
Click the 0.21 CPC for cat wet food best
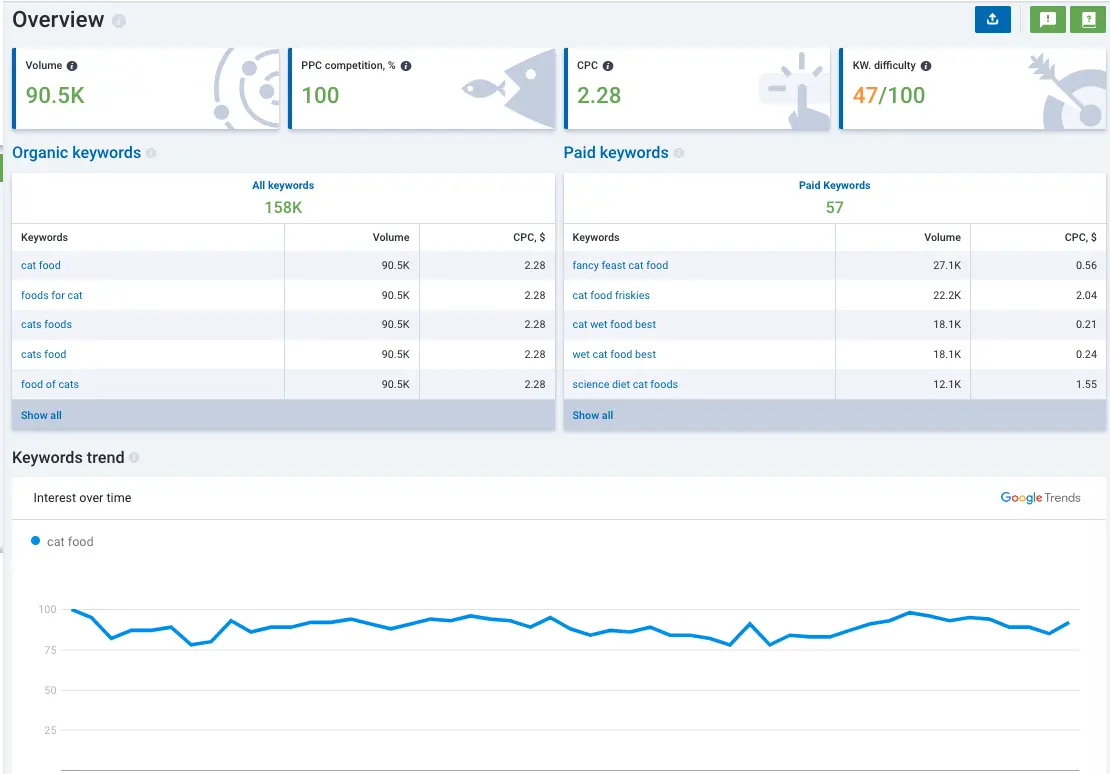click(x=1086, y=324)
